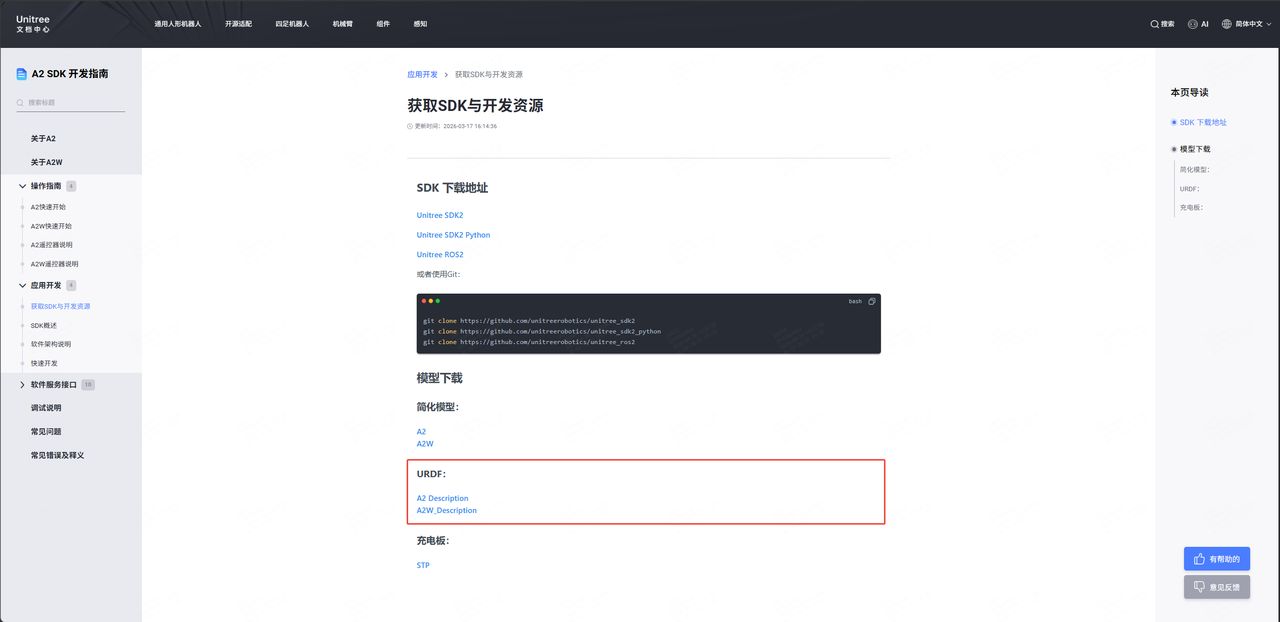Focus the 搜索标题 sidebar search field
The image size is (1280, 622).
pyautogui.click(x=70, y=103)
